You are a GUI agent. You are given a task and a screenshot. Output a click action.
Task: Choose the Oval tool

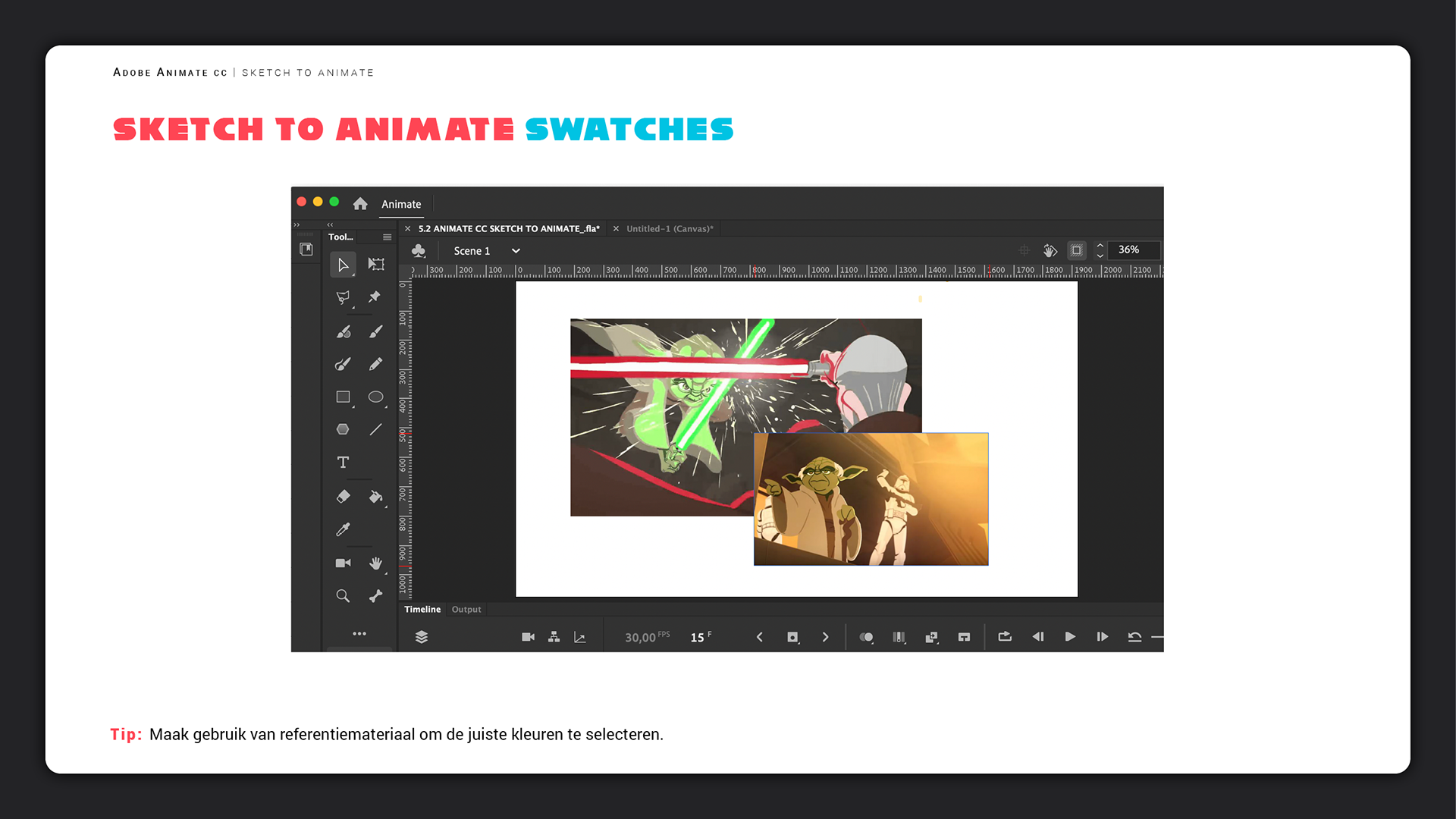(x=375, y=397)
